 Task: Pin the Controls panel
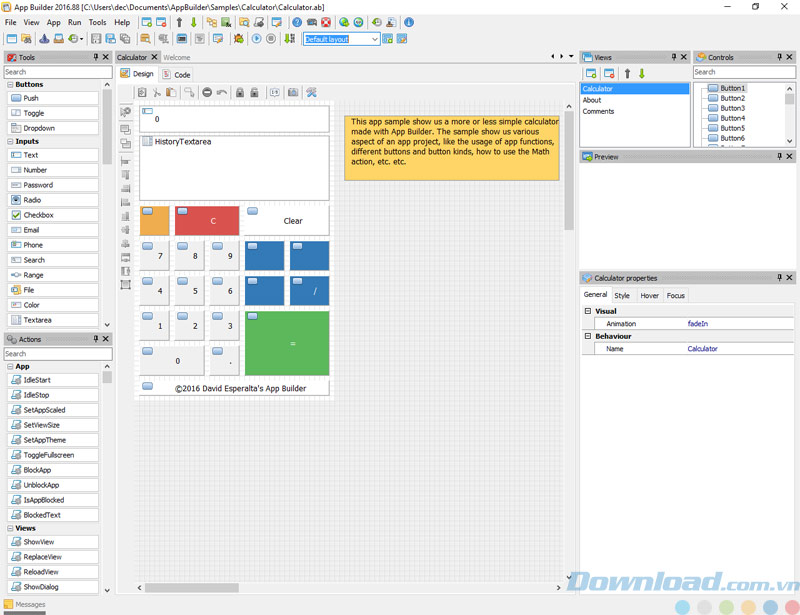[778, 56]
